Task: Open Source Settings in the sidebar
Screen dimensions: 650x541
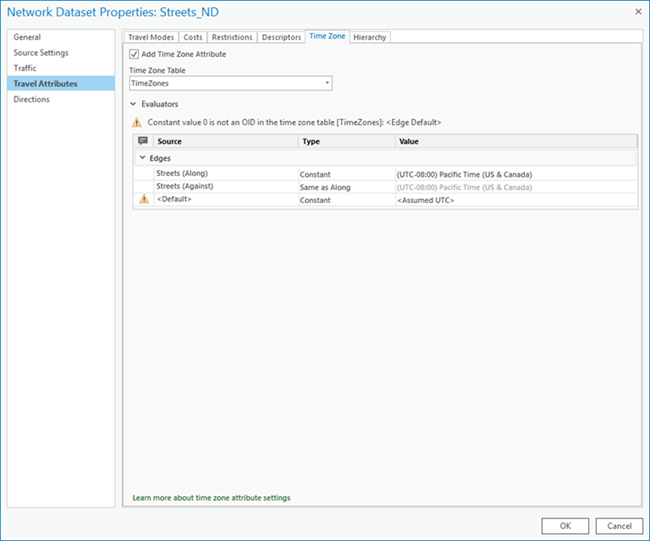Action: pos(41,53)
